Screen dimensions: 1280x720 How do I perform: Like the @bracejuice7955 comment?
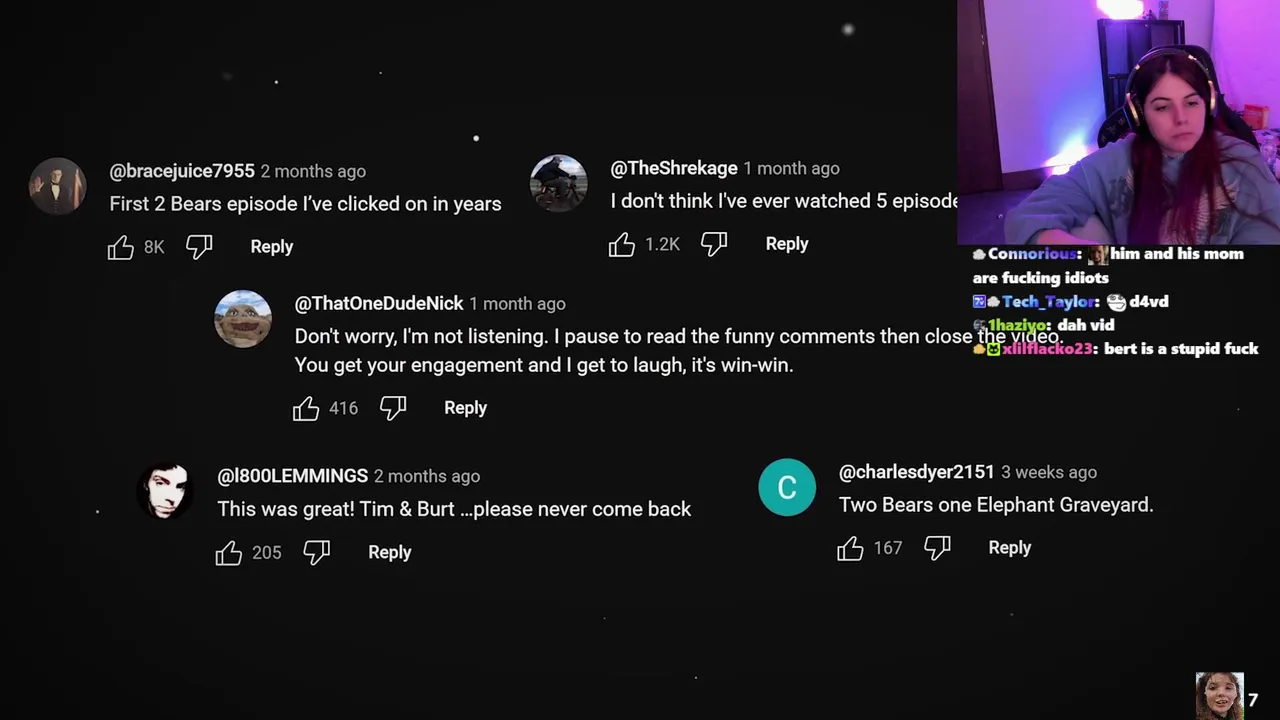coord(121,247)
